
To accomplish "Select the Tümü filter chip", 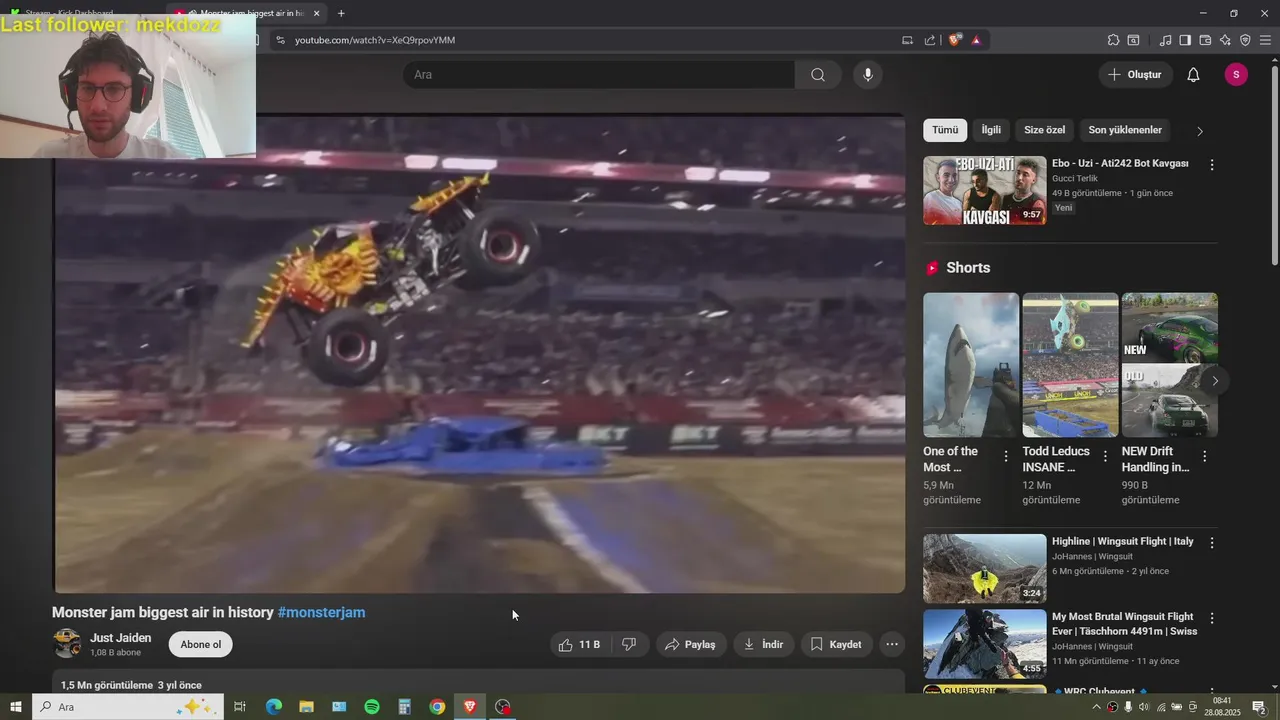I will (x=945, y=130).
